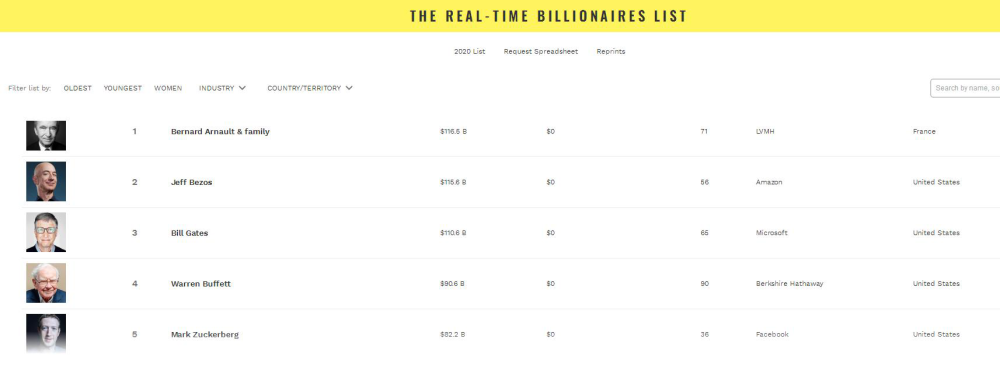Filter the list by Oldest
The height and width of the screenshot is (381, 1000).
(78, 88)
